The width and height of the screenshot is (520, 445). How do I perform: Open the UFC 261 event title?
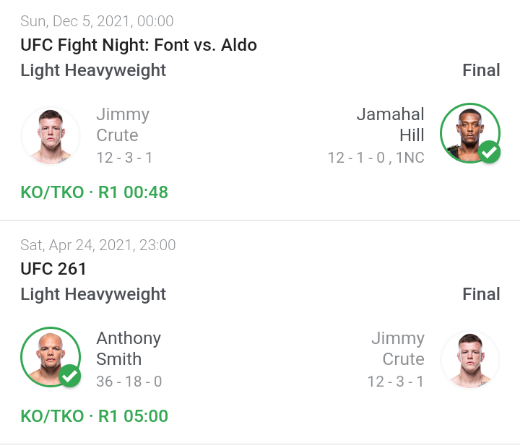coord(53,269)
